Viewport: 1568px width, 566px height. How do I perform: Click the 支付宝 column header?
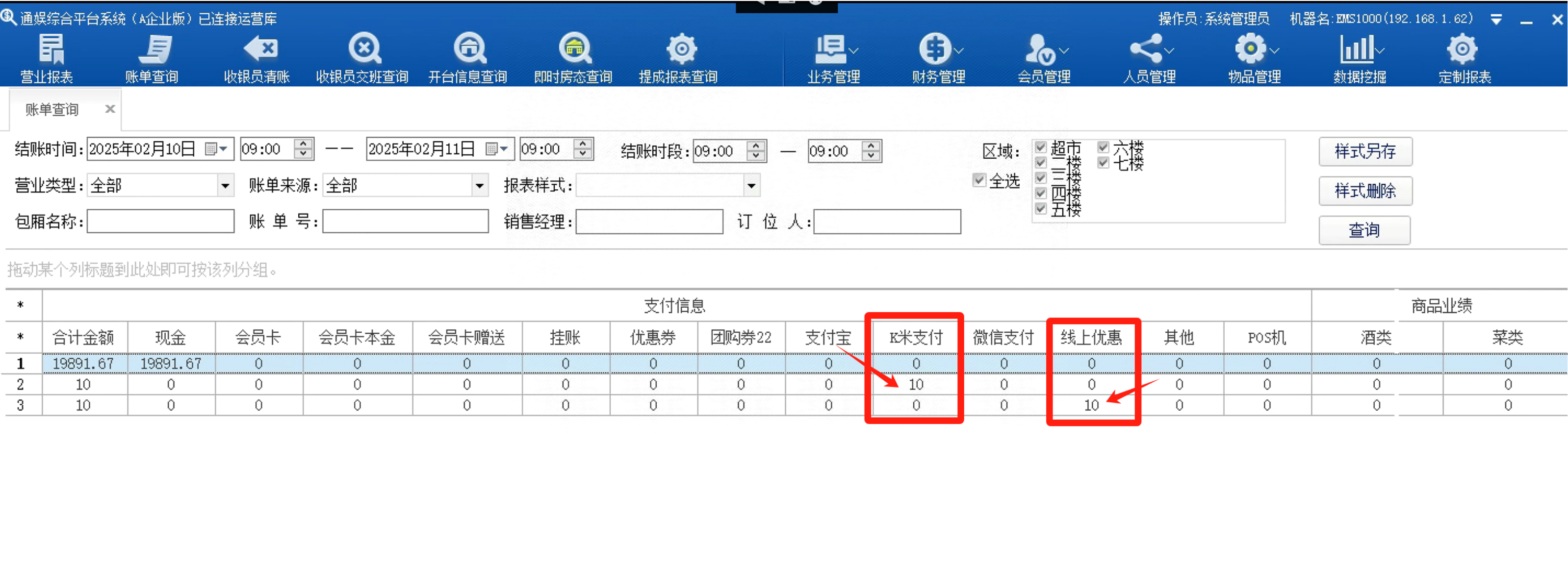tap(828, 338)
